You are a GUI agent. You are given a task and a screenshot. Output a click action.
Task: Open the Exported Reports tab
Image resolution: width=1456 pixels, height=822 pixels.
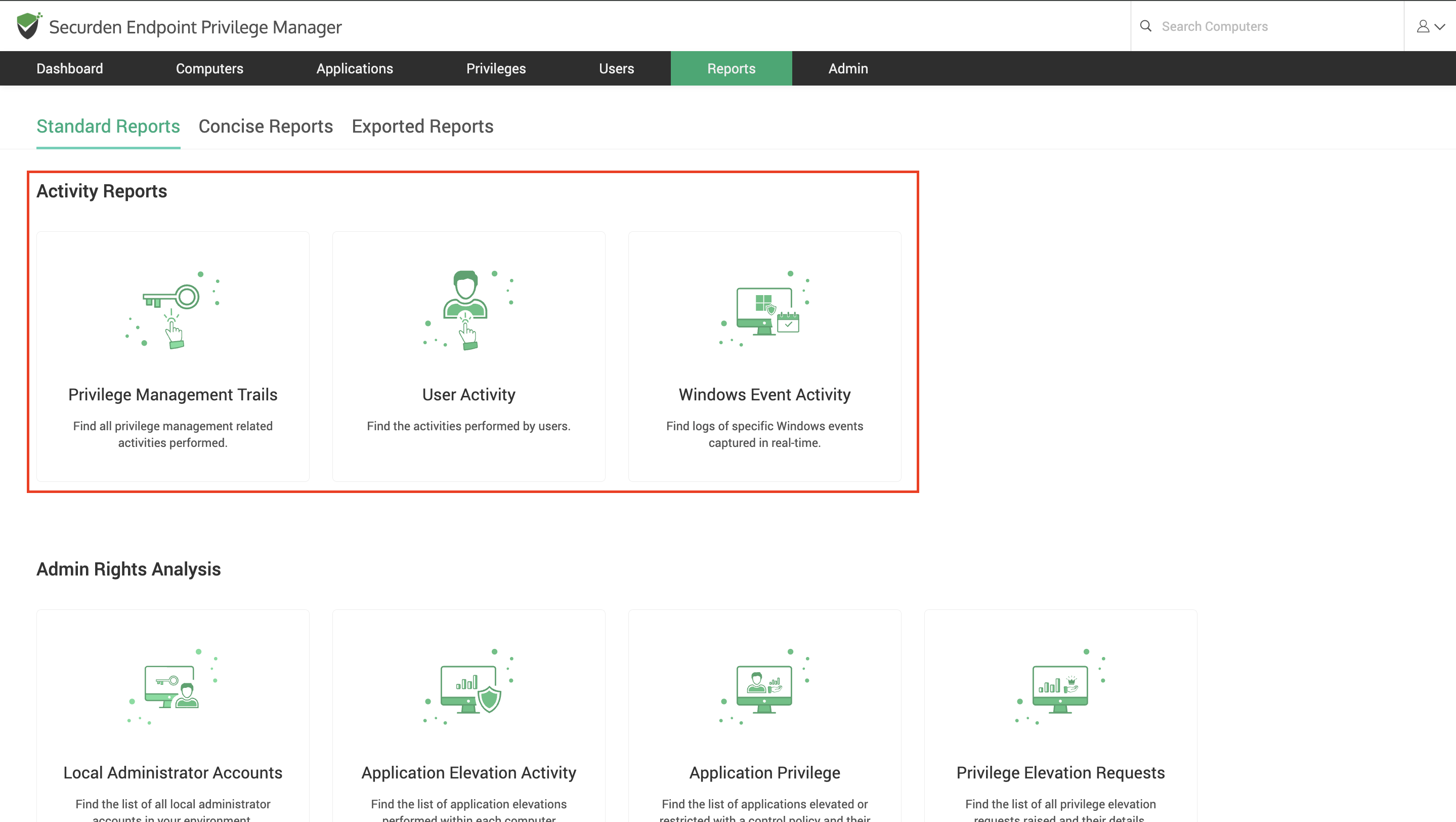(423, 126)
